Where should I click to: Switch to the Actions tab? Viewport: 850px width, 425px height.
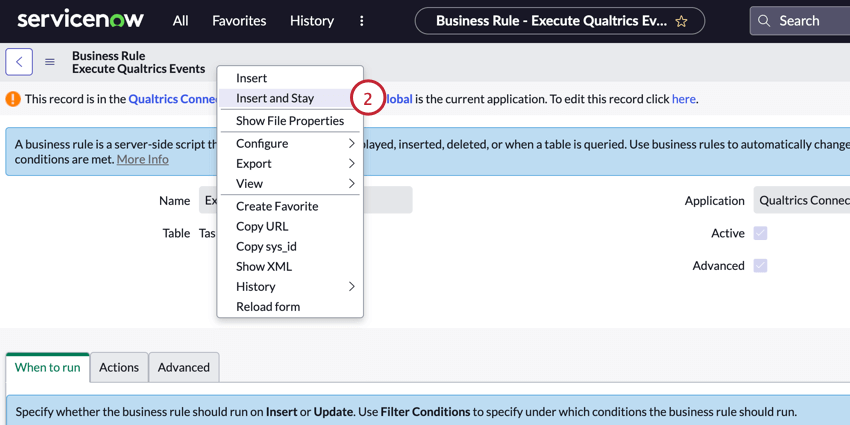tap(119, 367)
